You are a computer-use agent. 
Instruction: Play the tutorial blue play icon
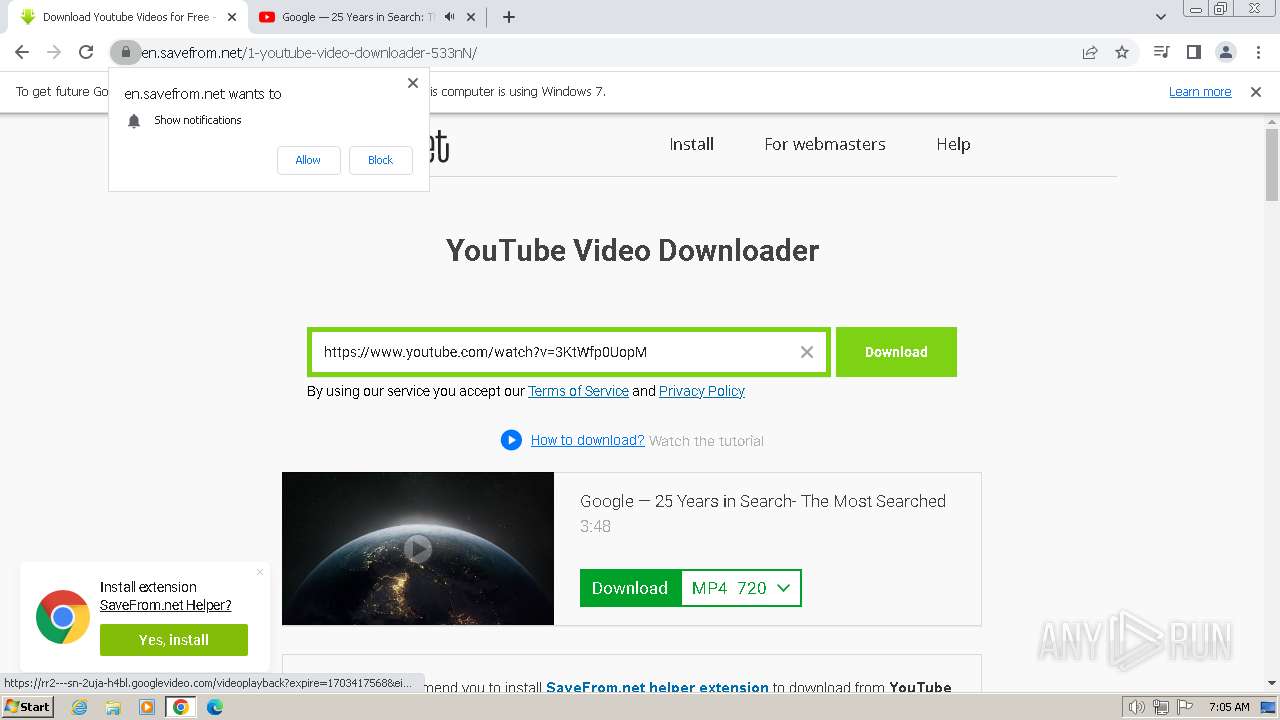[511, 440]
